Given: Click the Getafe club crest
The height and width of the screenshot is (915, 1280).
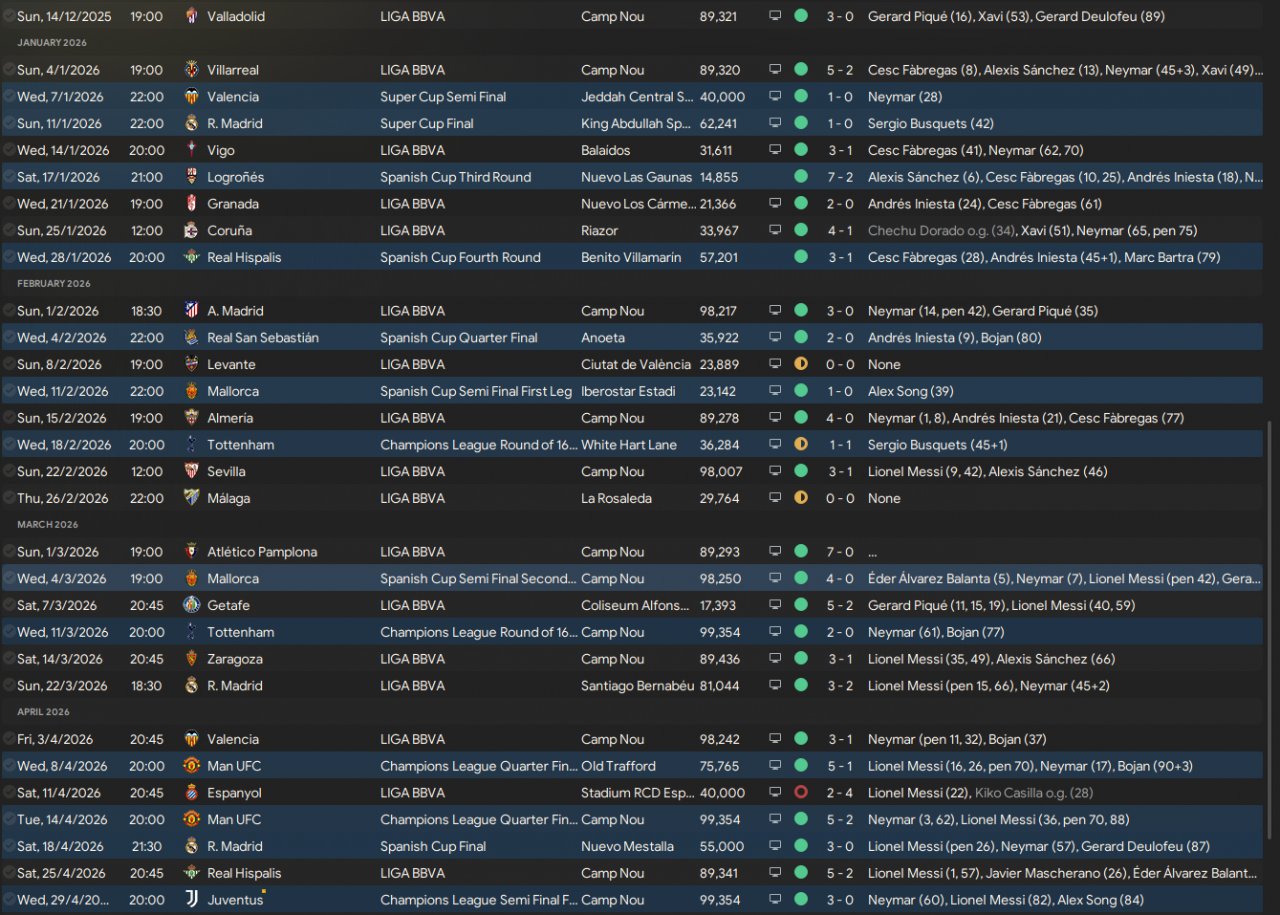Looking at the screenshot, I should pyautogui.click(x=192, y=606).
